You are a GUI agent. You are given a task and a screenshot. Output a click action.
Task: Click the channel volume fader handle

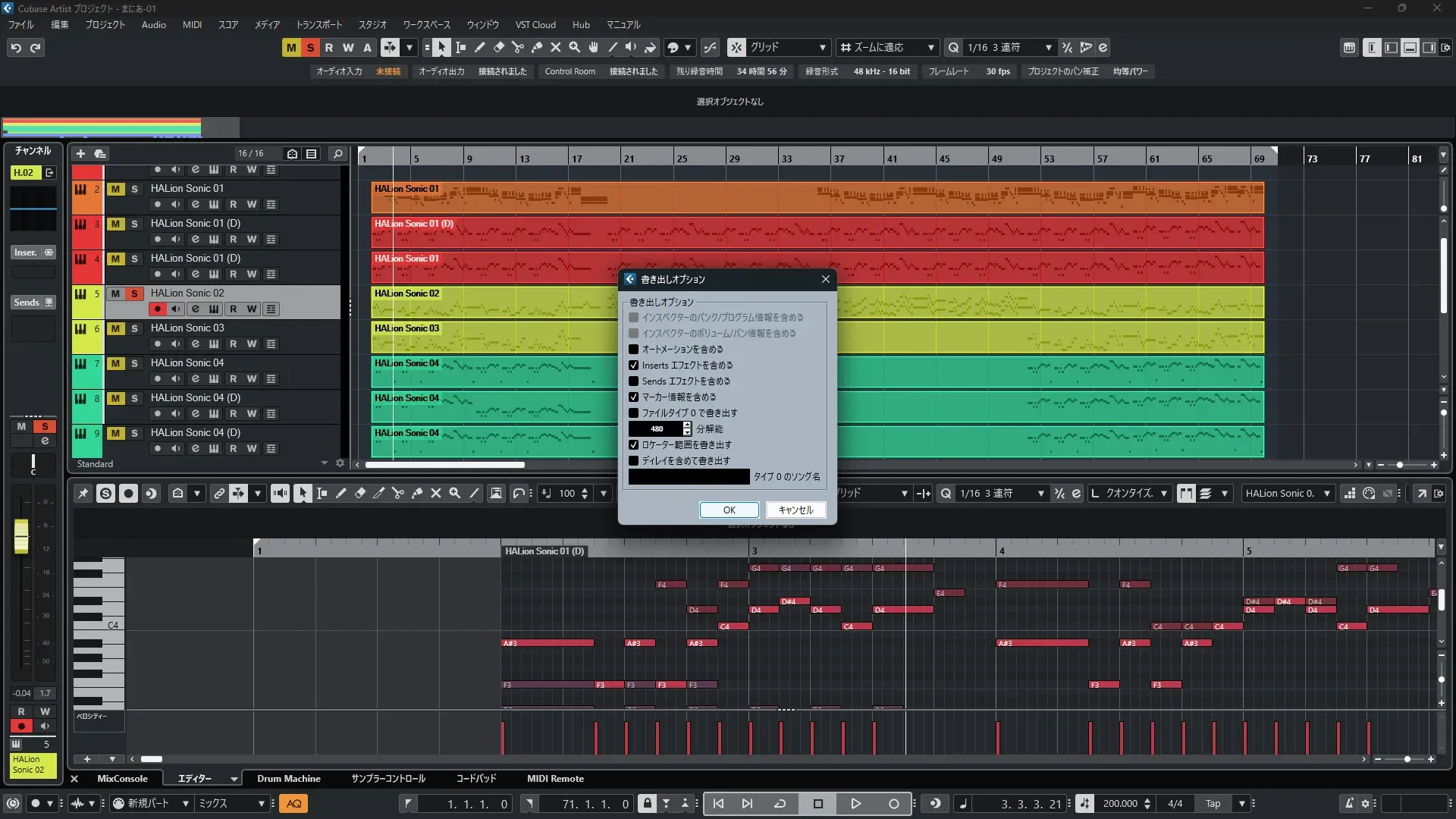tap(21, 535)
